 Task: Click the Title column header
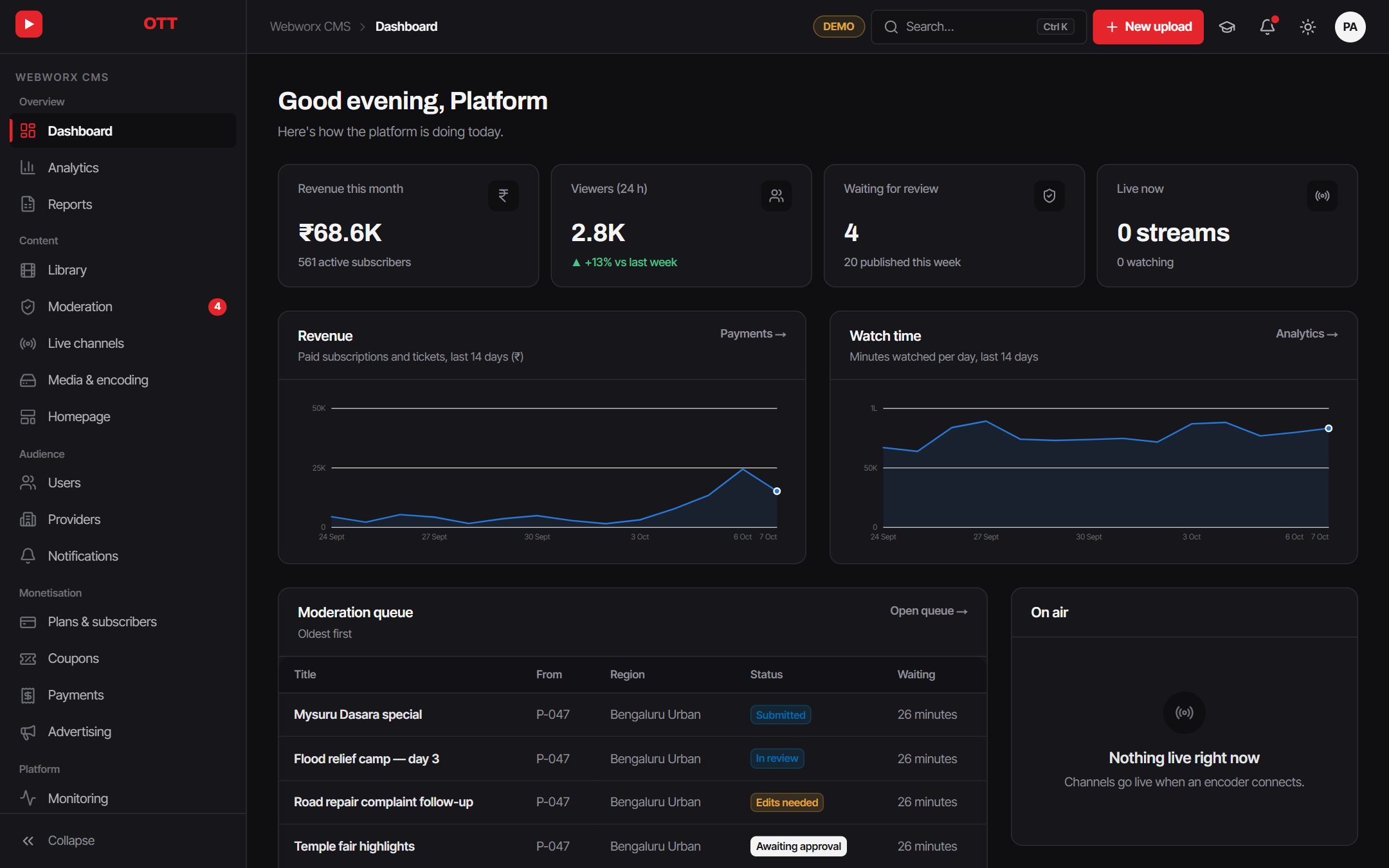305,674
